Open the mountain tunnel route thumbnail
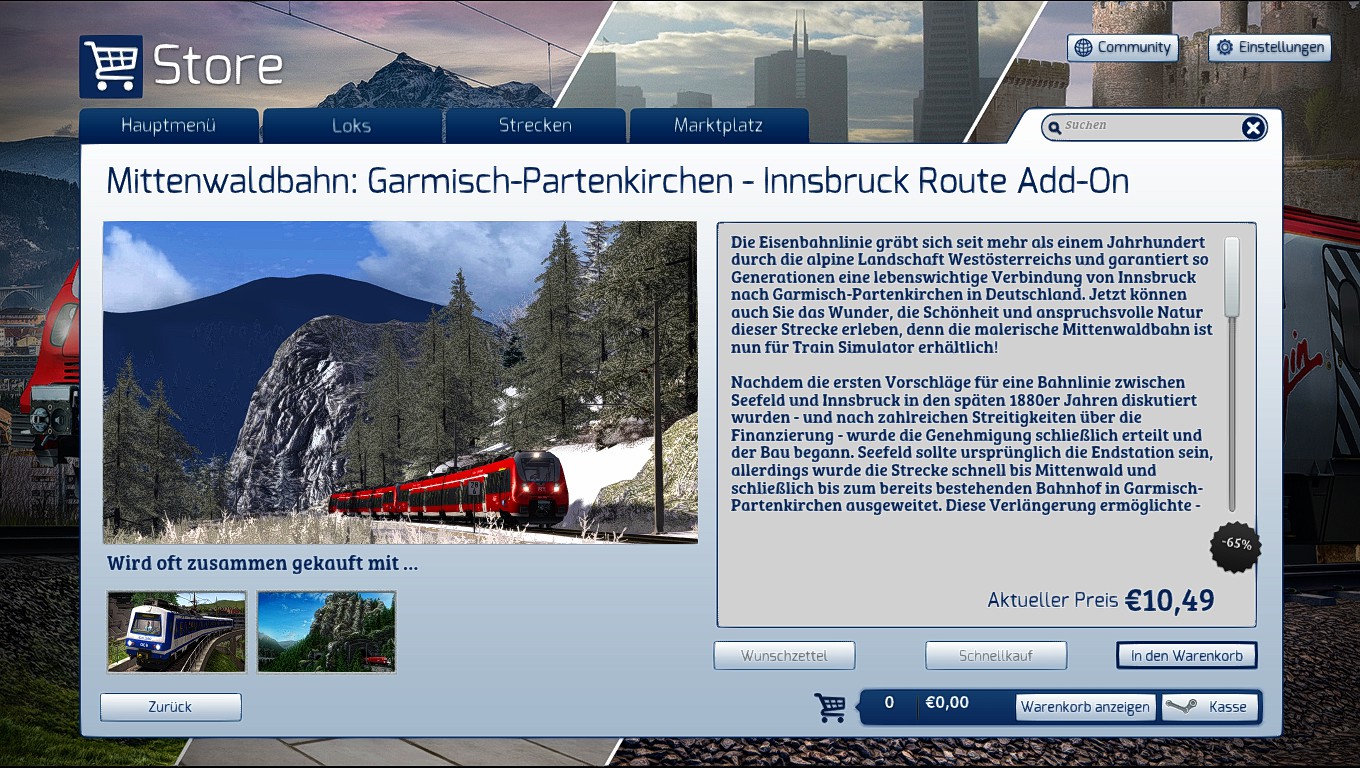 [326, 632]
